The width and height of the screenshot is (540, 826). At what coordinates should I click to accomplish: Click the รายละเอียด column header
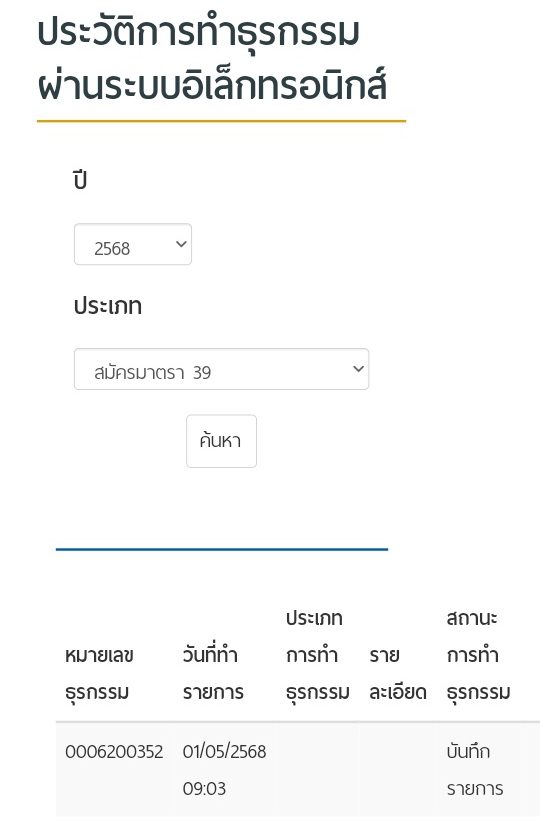coord(398,673)
